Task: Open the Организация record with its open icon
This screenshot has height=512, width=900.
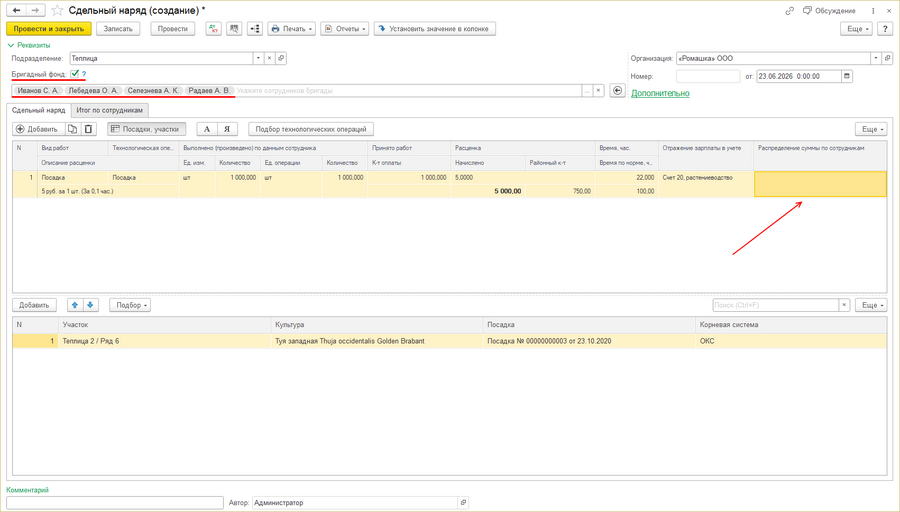Action: [887, 58]
